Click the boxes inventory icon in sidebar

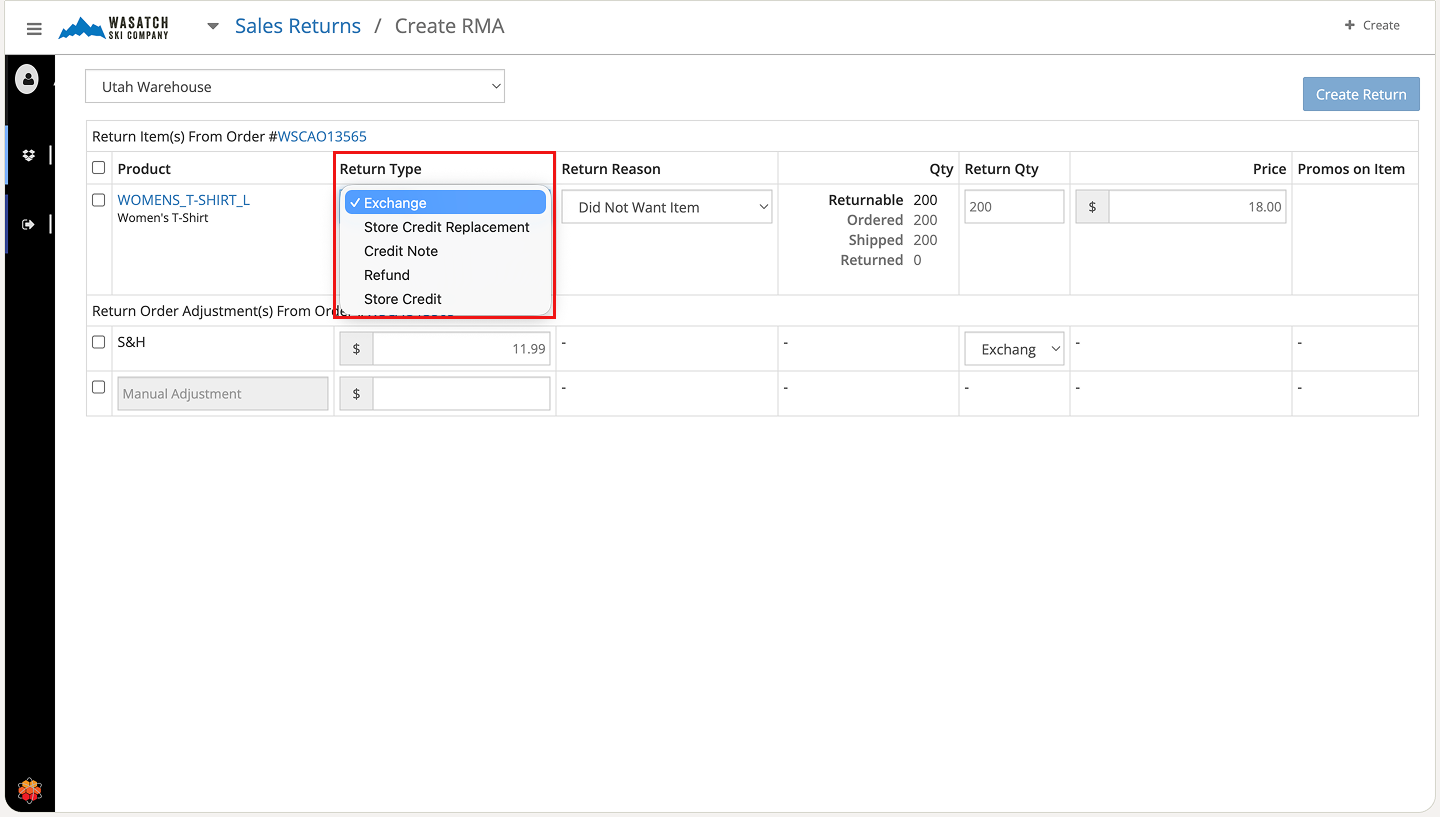point(28,155)
